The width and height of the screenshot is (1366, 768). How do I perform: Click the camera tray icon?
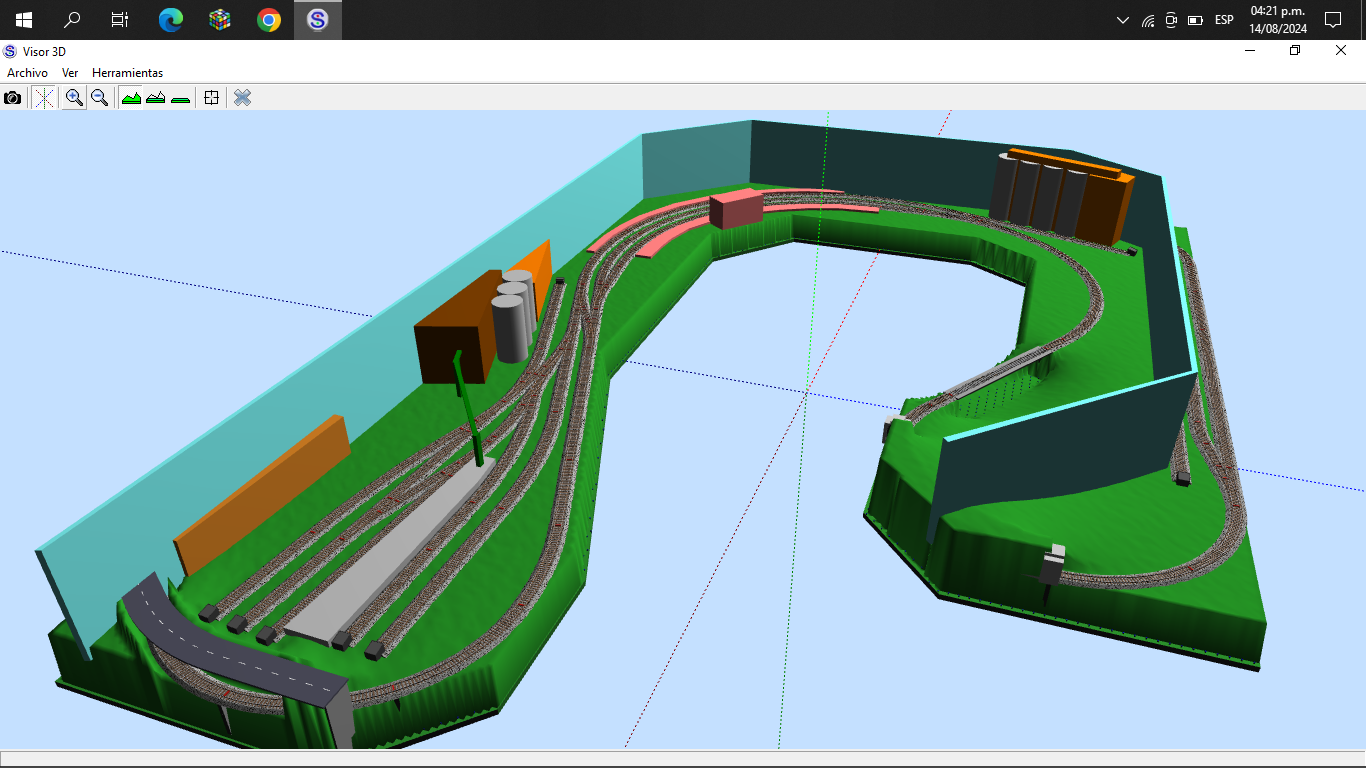[x=1171, y=20]
